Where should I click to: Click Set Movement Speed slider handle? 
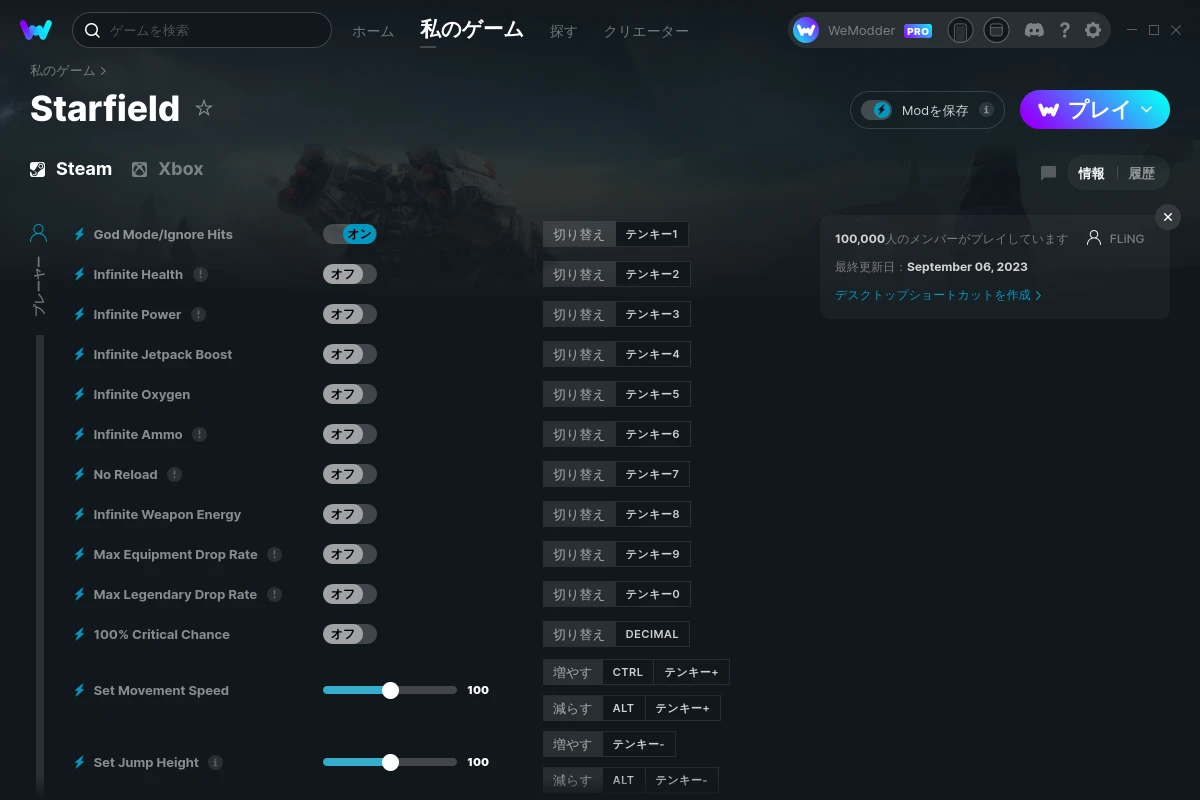390,690
